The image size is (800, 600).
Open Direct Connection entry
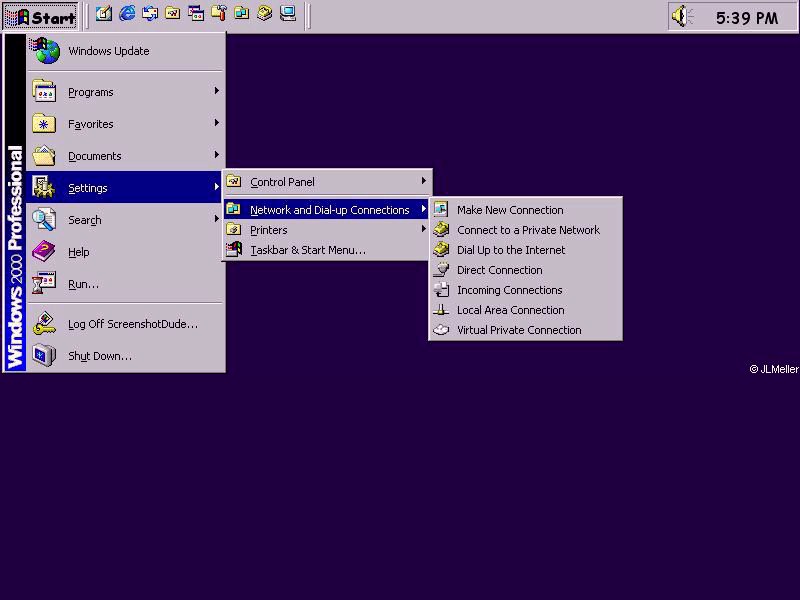[x=526, y=270]
